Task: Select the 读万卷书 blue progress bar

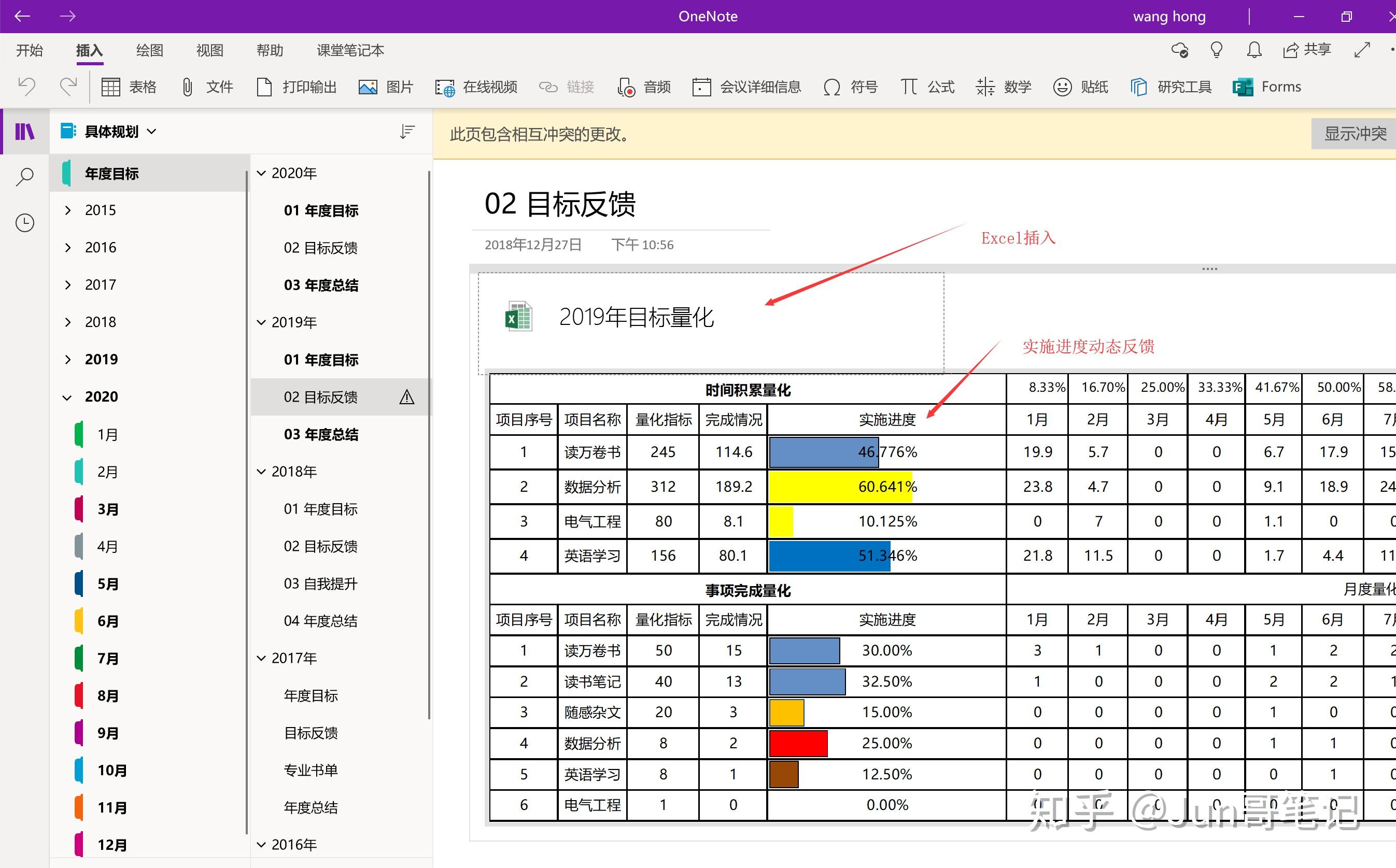Action: [824, 452]
